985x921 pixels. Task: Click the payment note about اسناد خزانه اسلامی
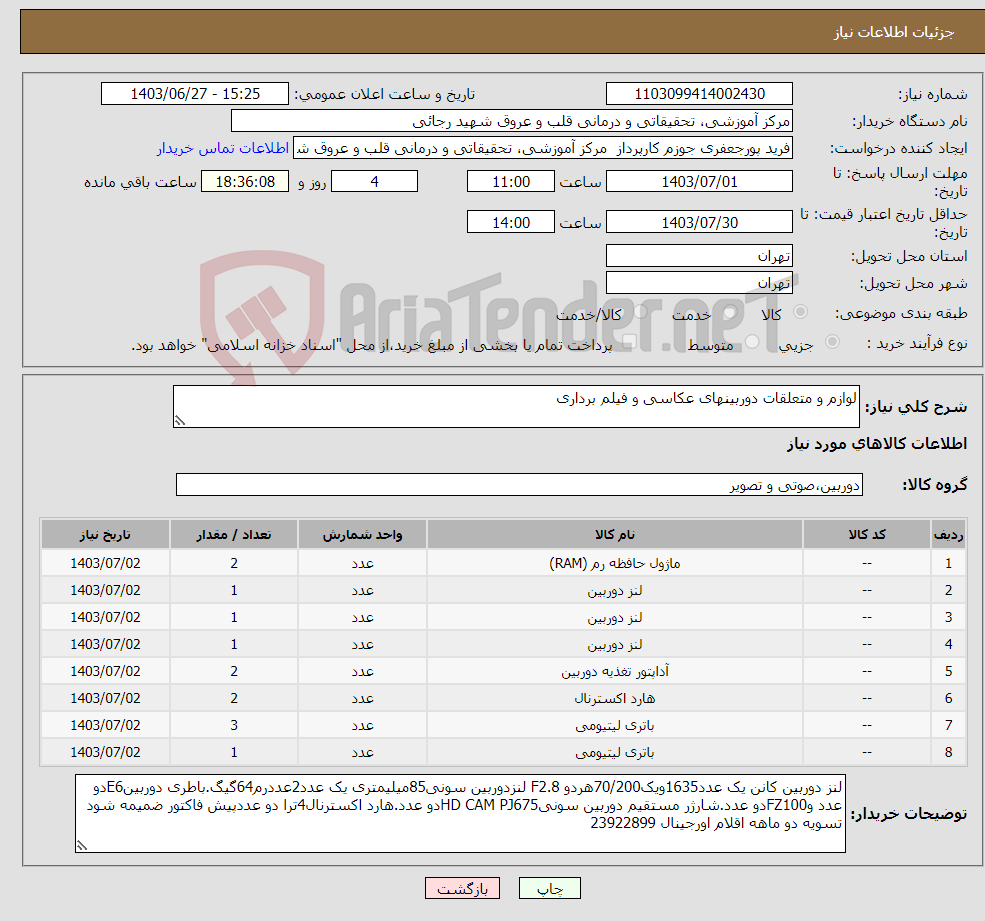(371, 346)
